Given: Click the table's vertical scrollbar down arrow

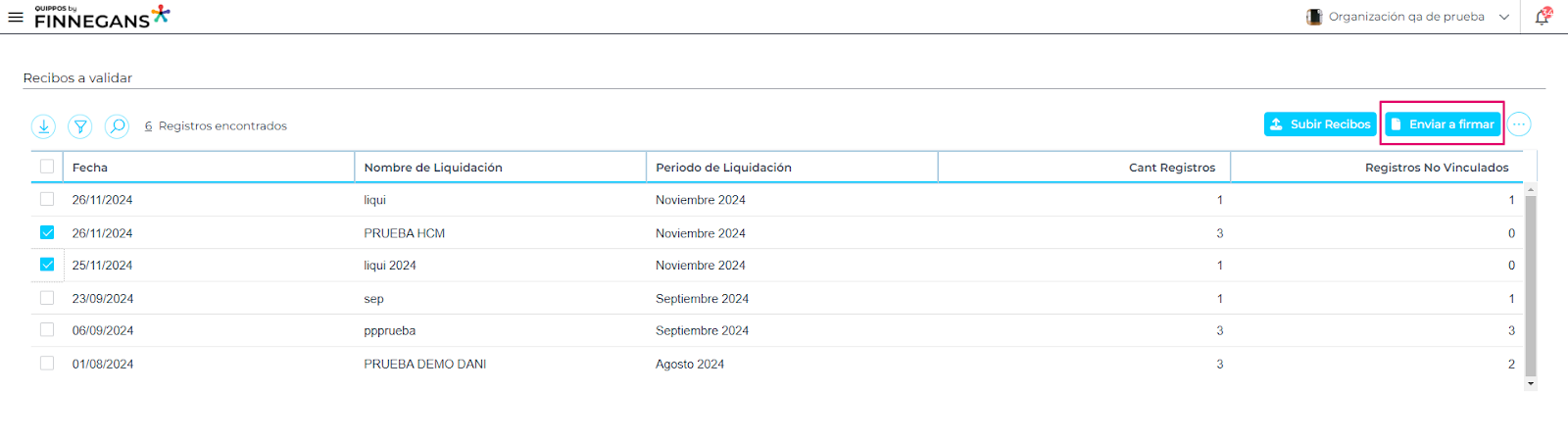Looking at the screenshot, I should (x=1531, y=384).
